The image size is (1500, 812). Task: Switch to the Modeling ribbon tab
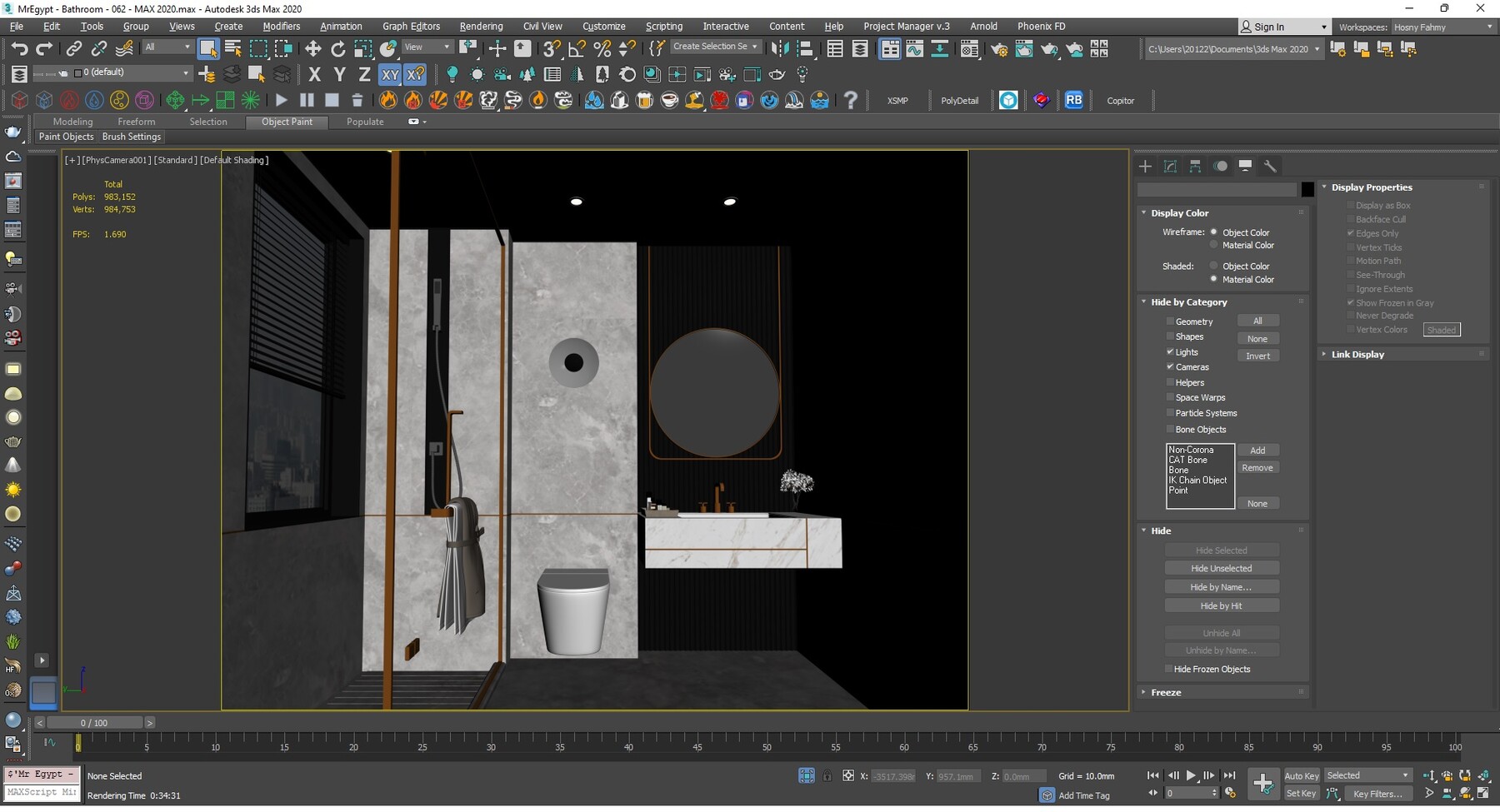point(72,122)
